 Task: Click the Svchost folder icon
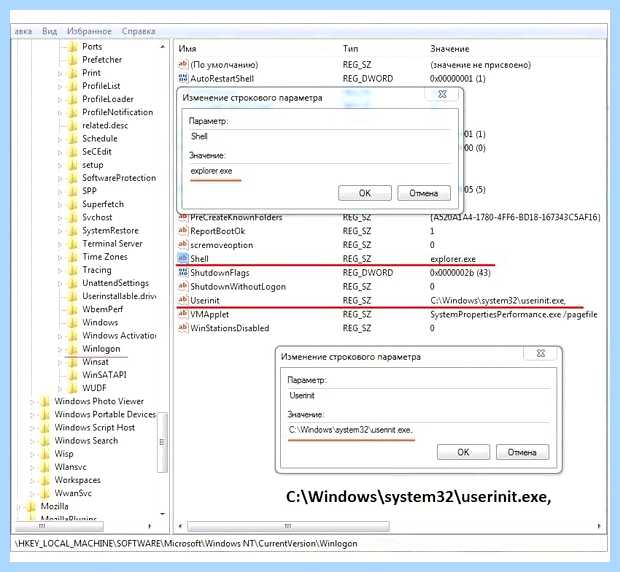72,217
